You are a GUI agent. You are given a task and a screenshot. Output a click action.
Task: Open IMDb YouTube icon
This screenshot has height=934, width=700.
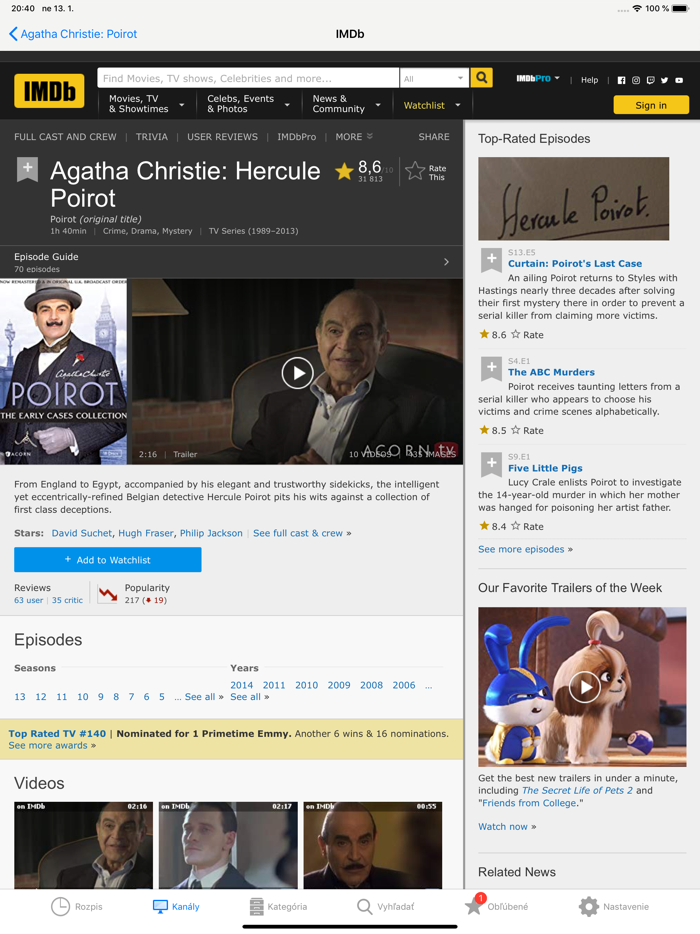pyautogui.click(x=679, y=80)
